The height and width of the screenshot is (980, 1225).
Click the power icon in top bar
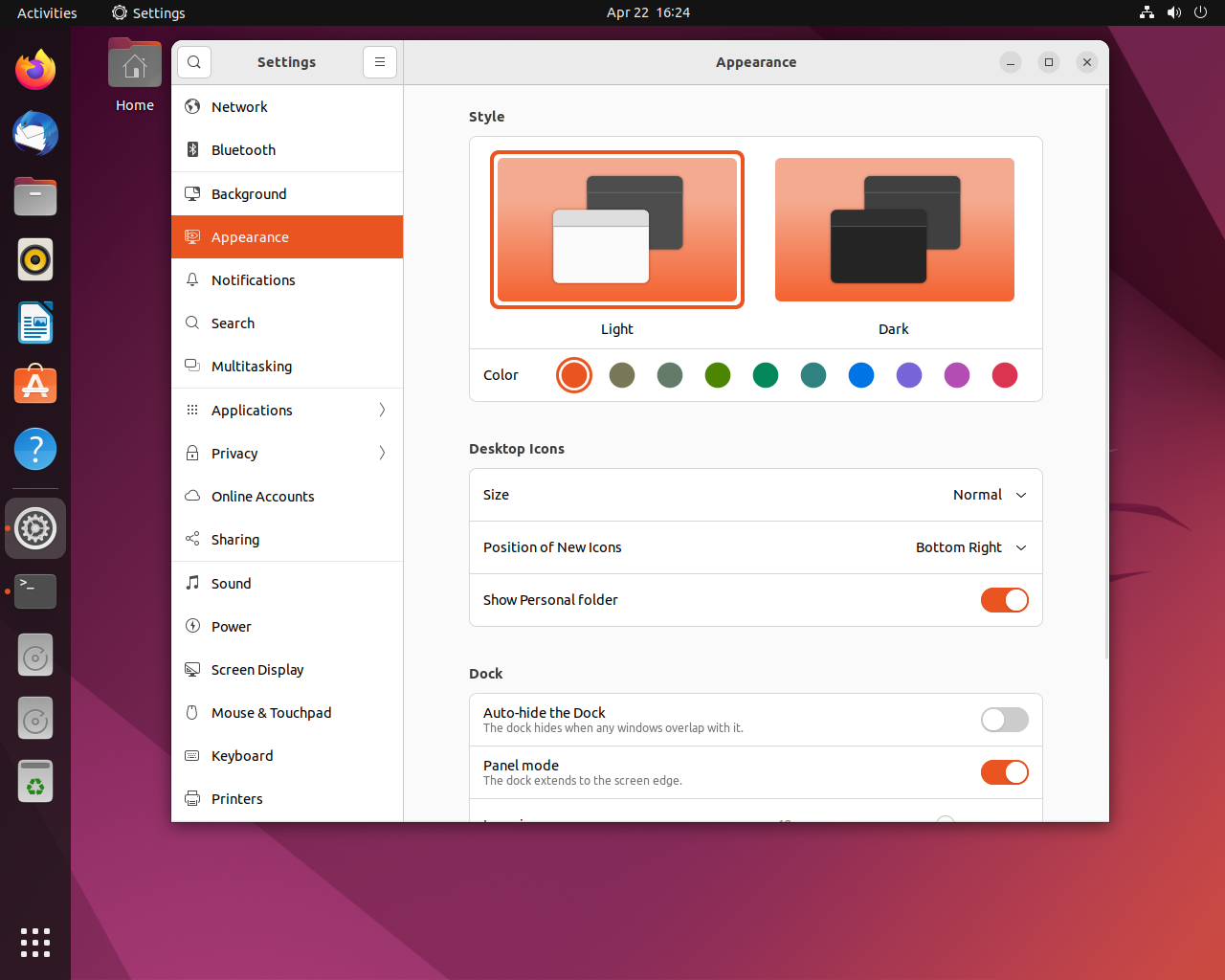point(1201,12)
